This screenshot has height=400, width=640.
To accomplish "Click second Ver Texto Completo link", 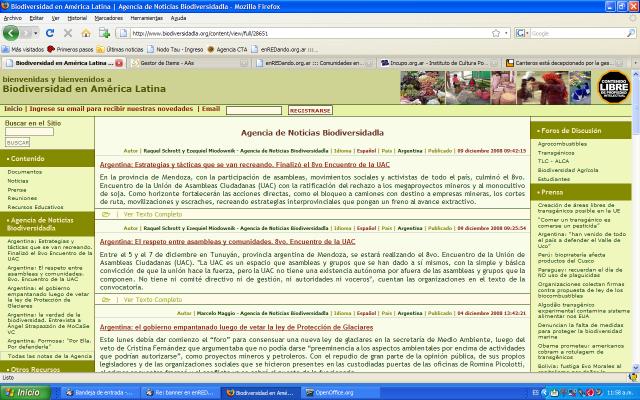I will [153, 300].
